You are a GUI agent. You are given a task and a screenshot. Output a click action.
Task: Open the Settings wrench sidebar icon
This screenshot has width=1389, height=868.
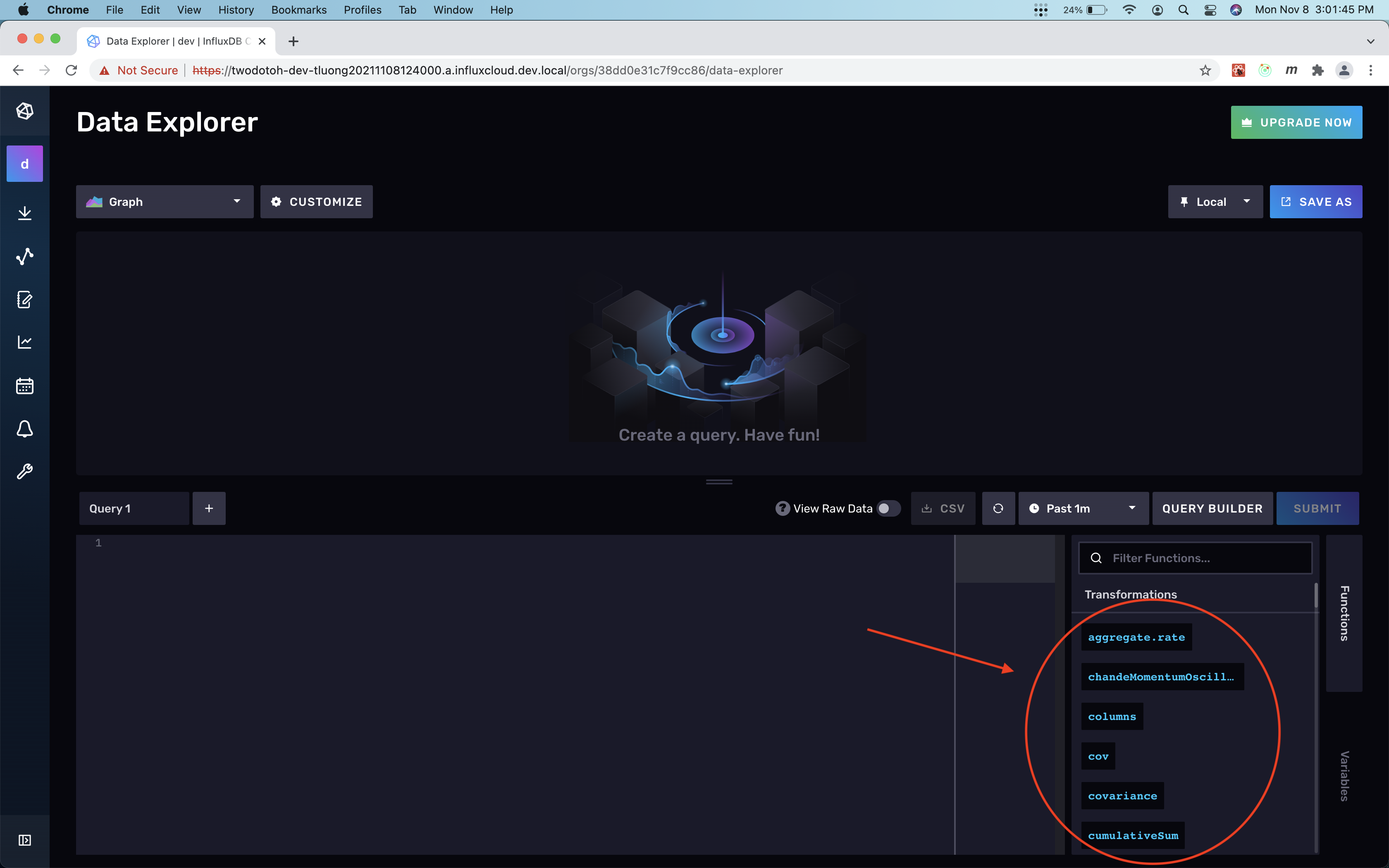pyautogui.click(x=25, y=471)
